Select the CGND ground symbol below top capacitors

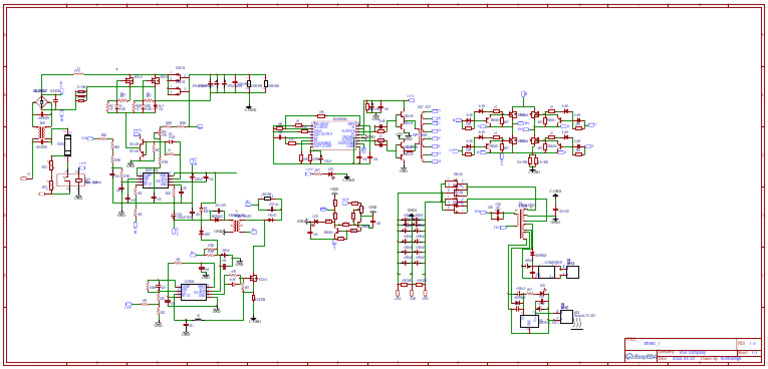[249, 108]
